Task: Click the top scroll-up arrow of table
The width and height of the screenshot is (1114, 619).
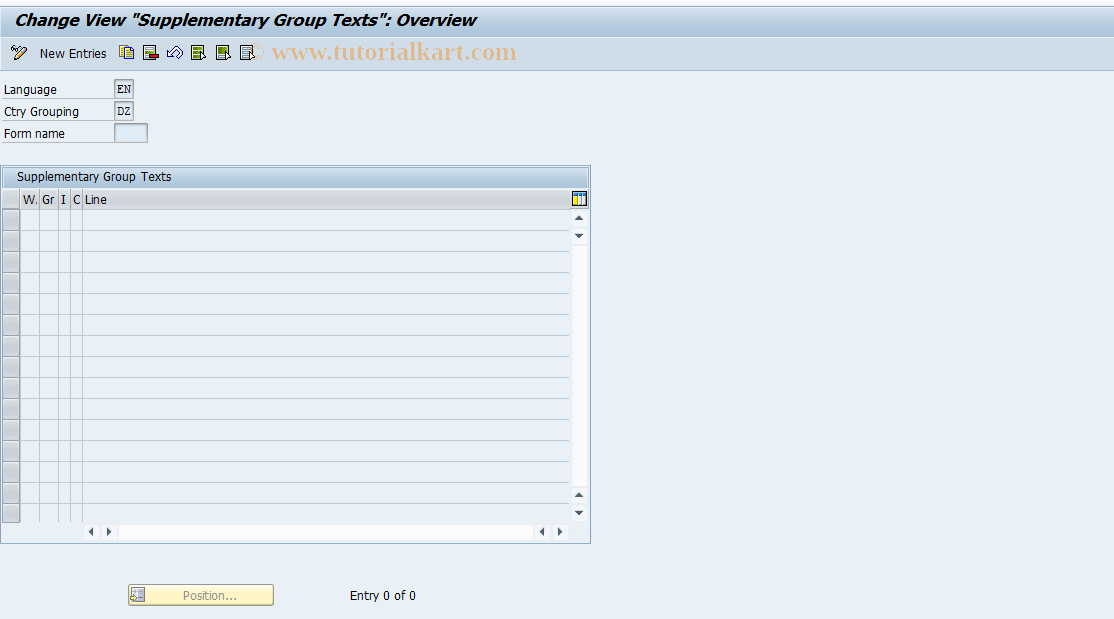Action: (x=579, y=218)
